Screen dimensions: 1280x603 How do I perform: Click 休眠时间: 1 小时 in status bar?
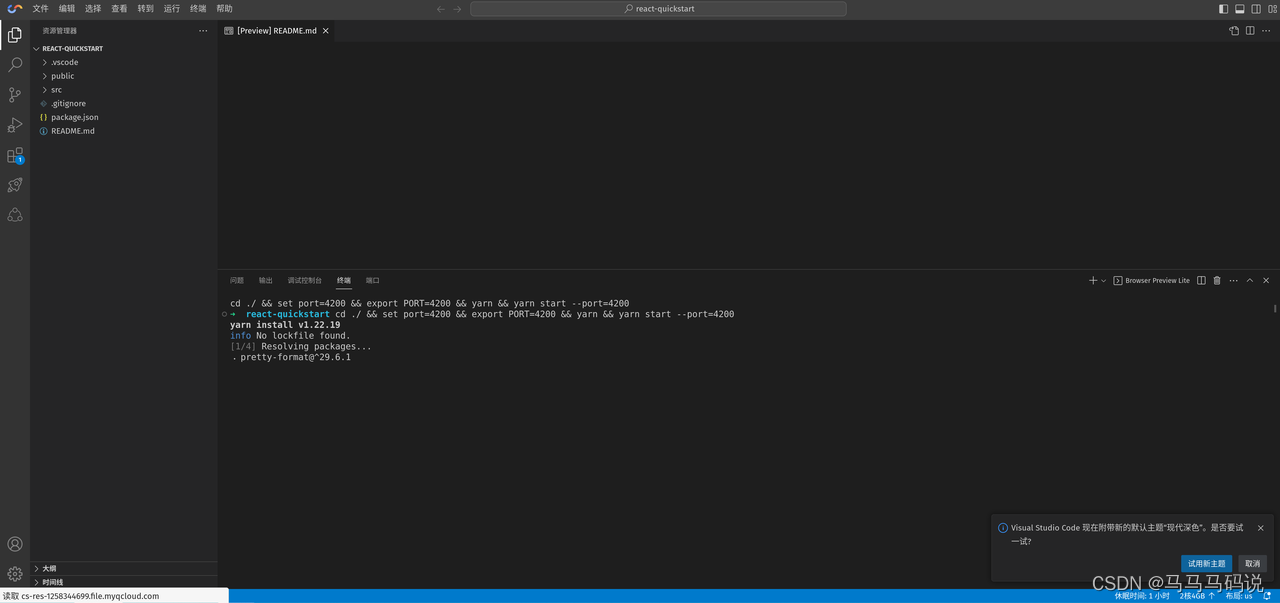[1142, 596]
